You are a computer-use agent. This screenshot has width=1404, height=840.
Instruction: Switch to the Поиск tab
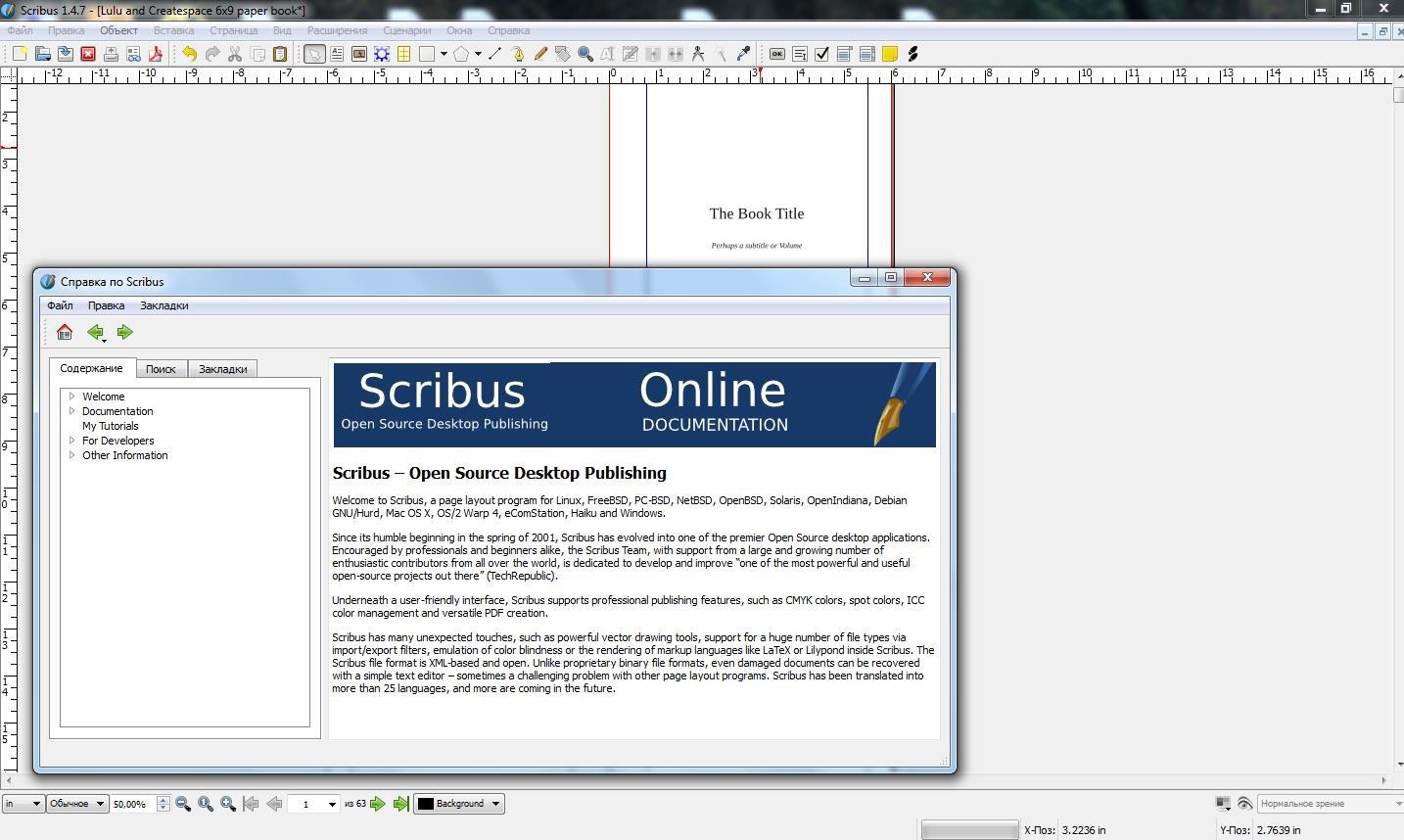[161, 369]
